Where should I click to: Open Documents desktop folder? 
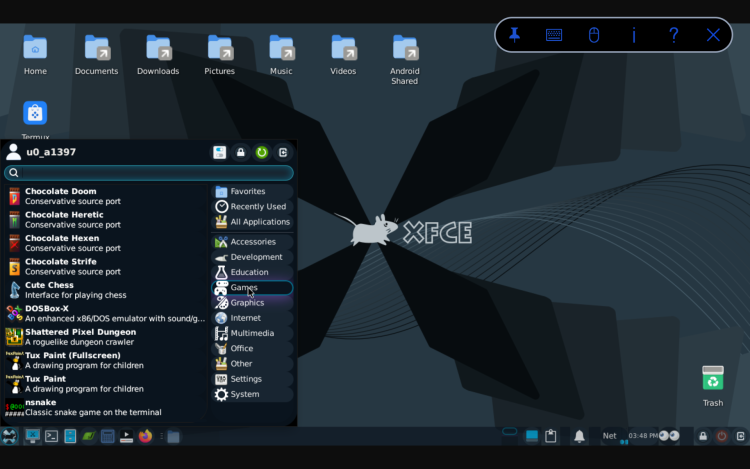click(x=97, y=55)
